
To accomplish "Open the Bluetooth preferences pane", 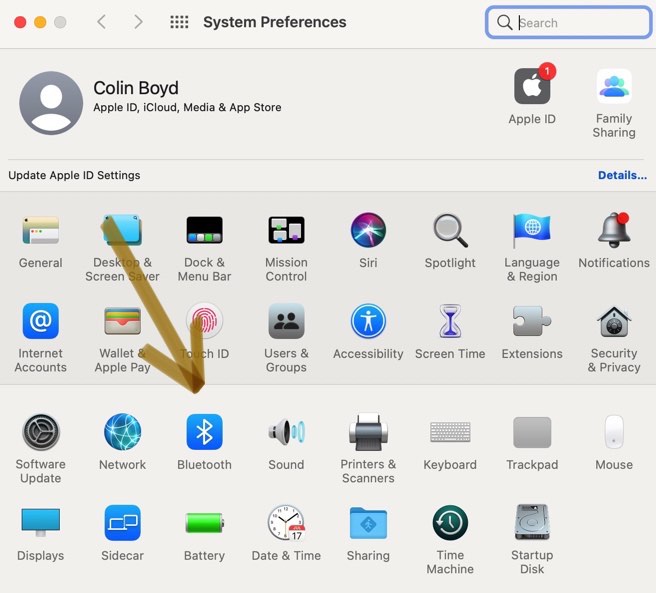I will tap(204, 433).
